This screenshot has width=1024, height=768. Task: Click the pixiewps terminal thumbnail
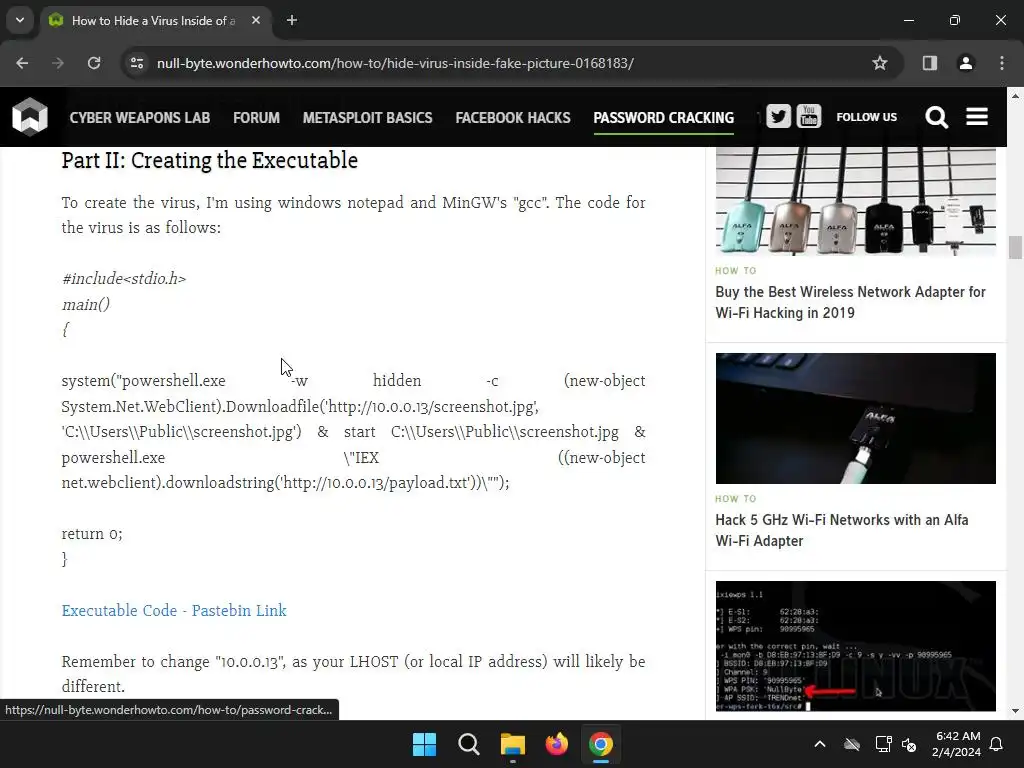coord(856,647)
